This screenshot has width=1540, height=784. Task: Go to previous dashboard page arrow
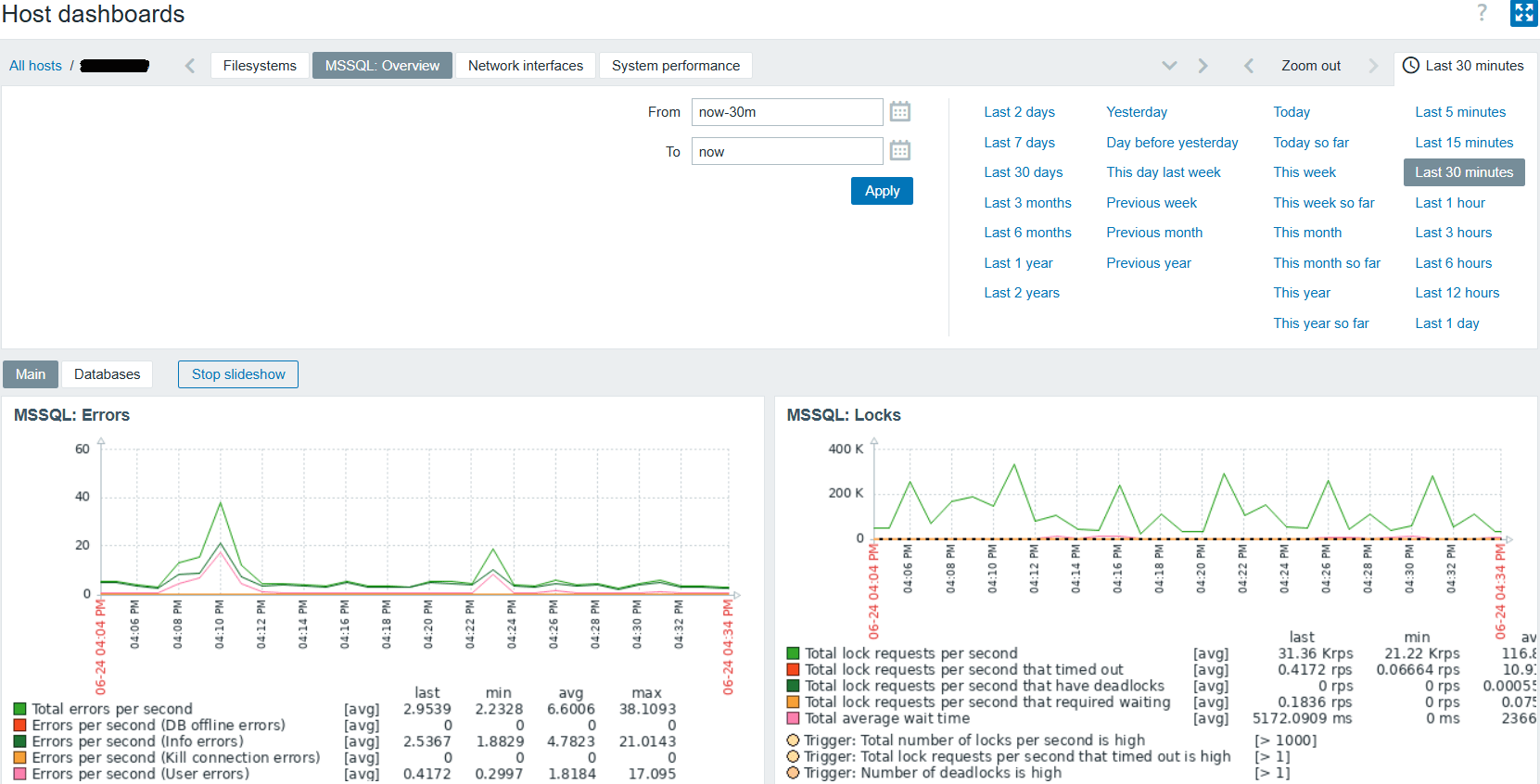point(190,66)
